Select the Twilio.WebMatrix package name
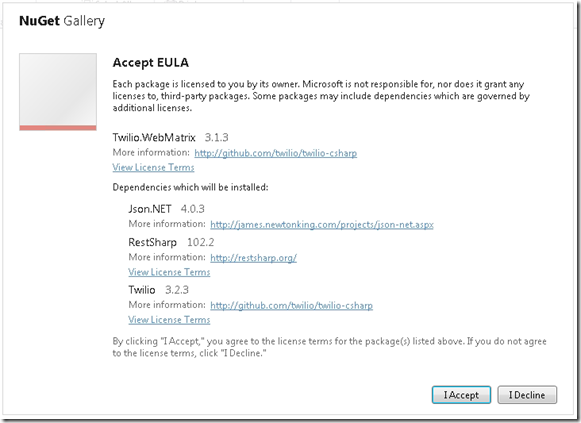 coord(154,137)
